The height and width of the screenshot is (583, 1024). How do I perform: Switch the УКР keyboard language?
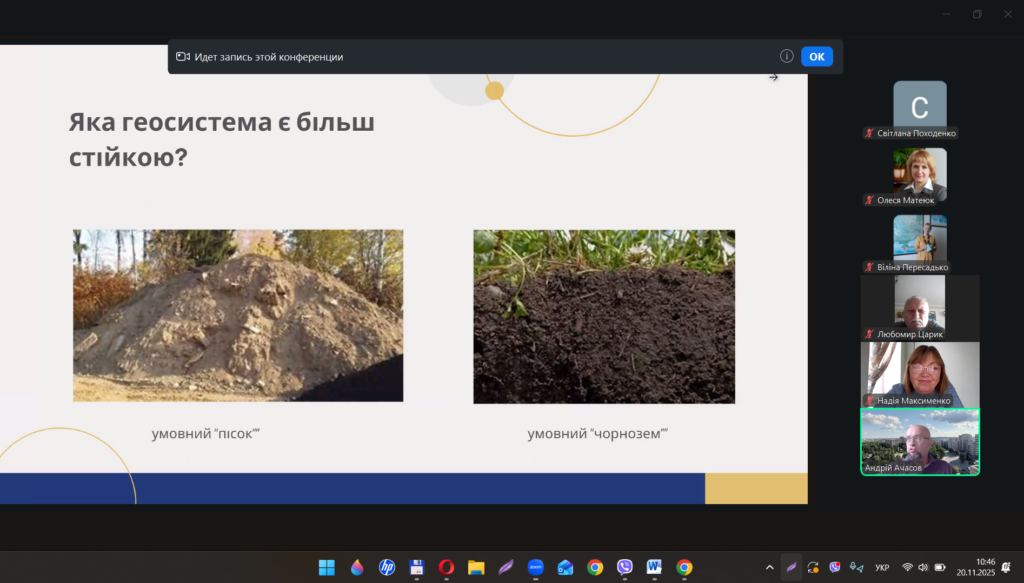[882, 567]
